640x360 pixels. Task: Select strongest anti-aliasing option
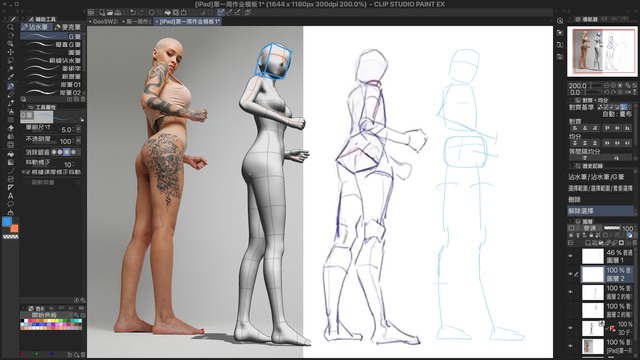[73, 152]
